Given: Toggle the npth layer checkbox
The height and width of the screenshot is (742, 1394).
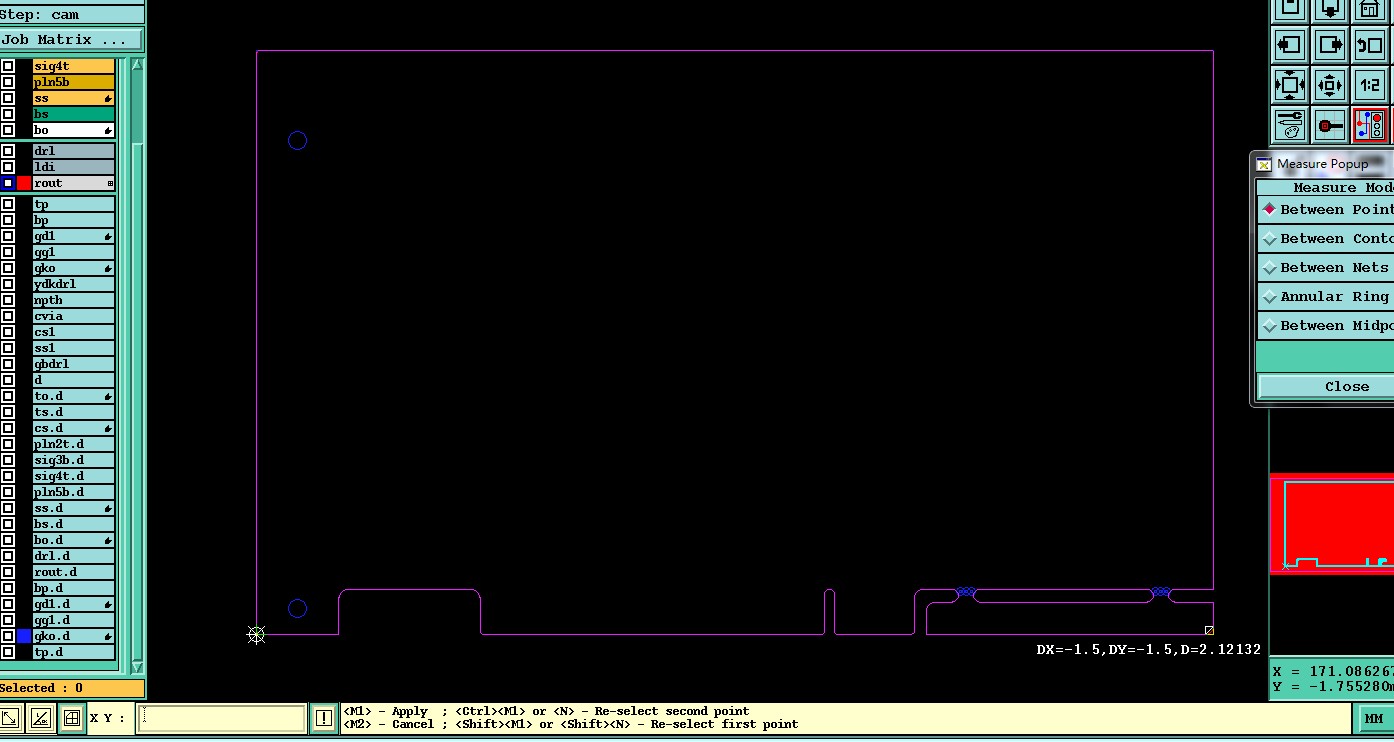Looking at the screenshot, I should pos(8,300).
